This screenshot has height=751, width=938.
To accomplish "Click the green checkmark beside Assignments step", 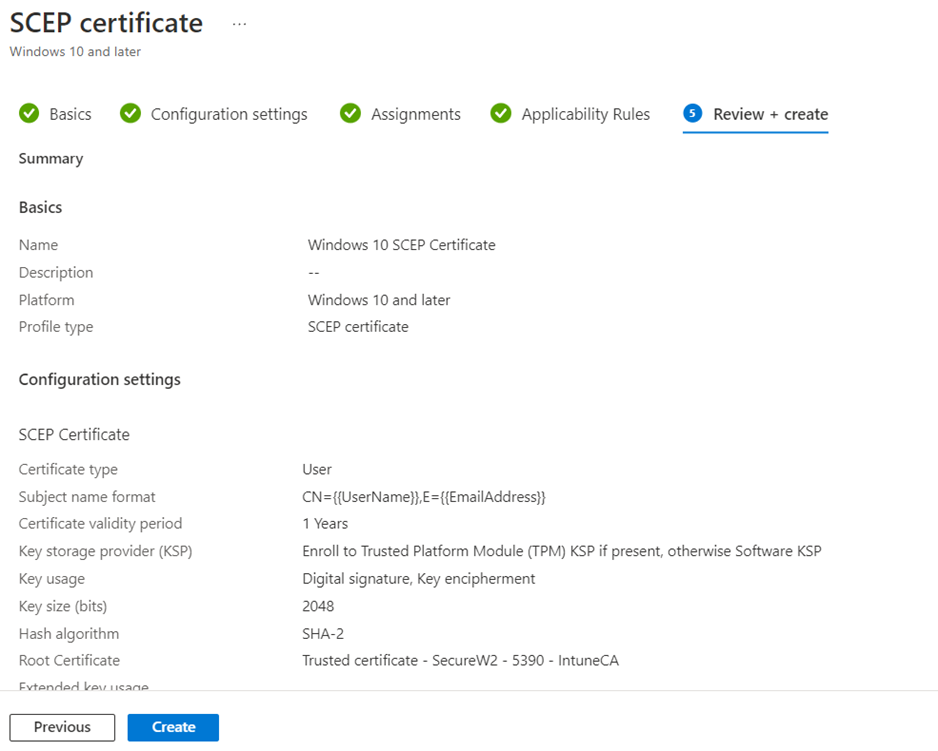I will click(x=350, y=114).
